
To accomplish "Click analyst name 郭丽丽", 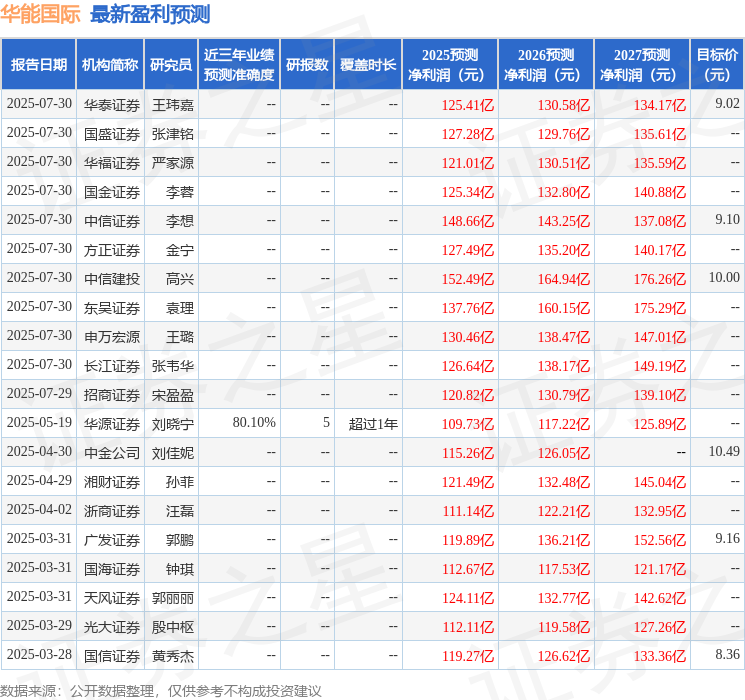I will 173,597.
